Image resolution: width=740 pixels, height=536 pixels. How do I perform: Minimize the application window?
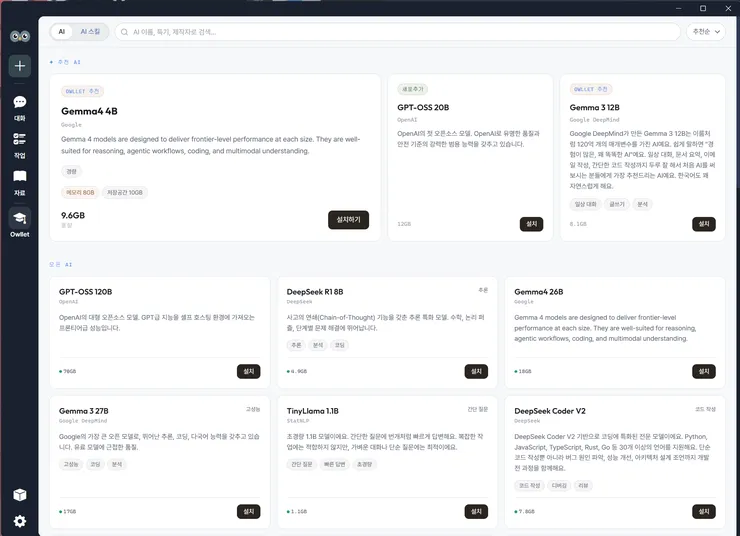(x=679, y=8)
